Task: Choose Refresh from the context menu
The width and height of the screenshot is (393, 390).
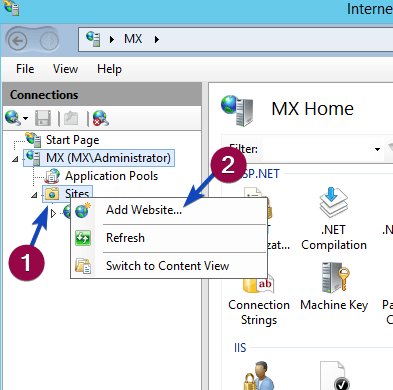Action: coord(168,238)
